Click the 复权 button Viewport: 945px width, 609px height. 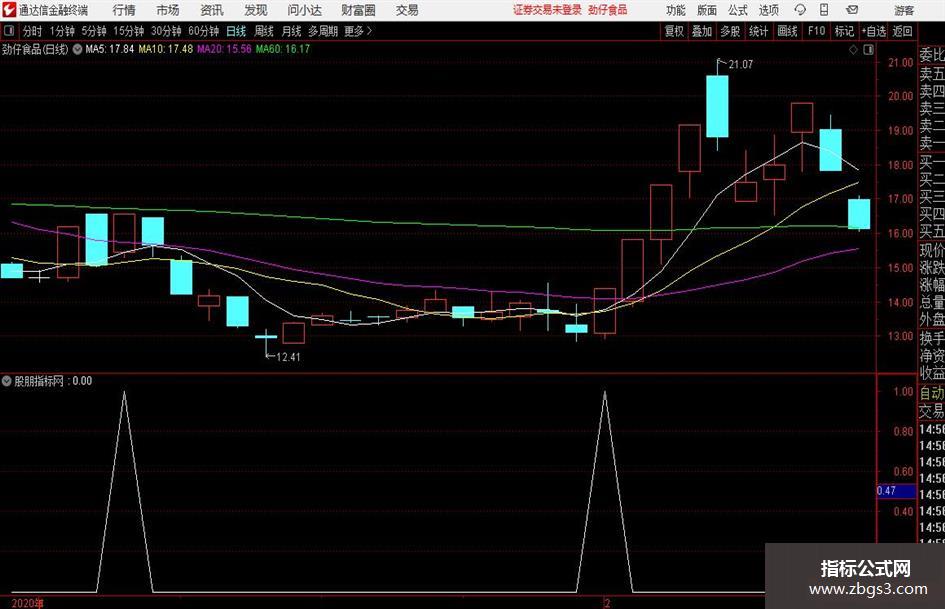tap(674, 31)
